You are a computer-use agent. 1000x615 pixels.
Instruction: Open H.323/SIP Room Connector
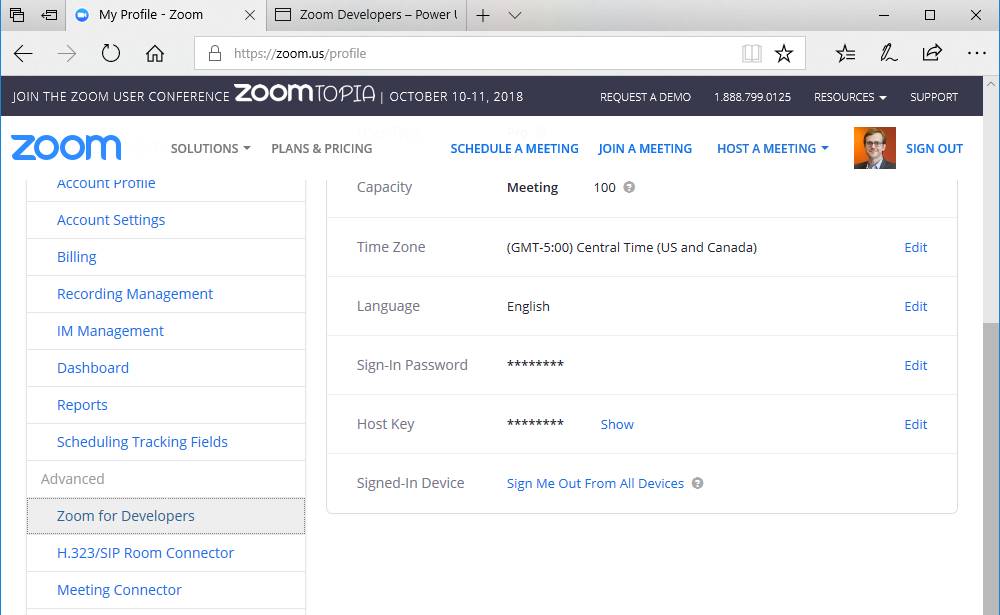145,553
